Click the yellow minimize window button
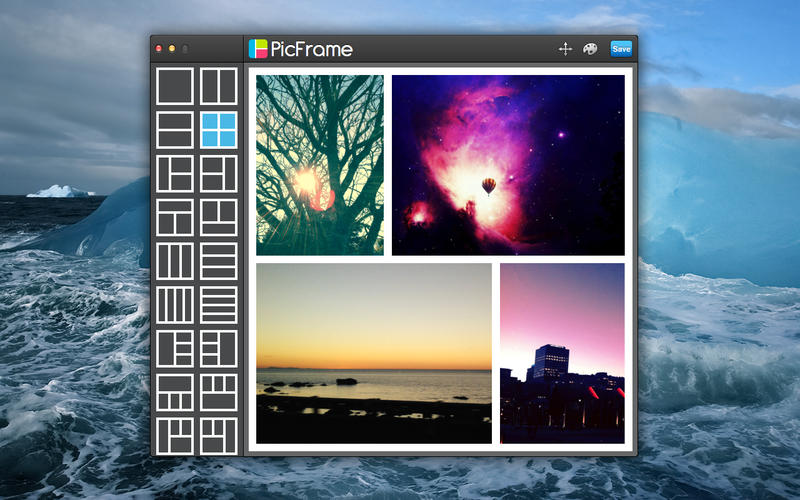The height and width of the screenshot is (500, 800). coord(171,49)
